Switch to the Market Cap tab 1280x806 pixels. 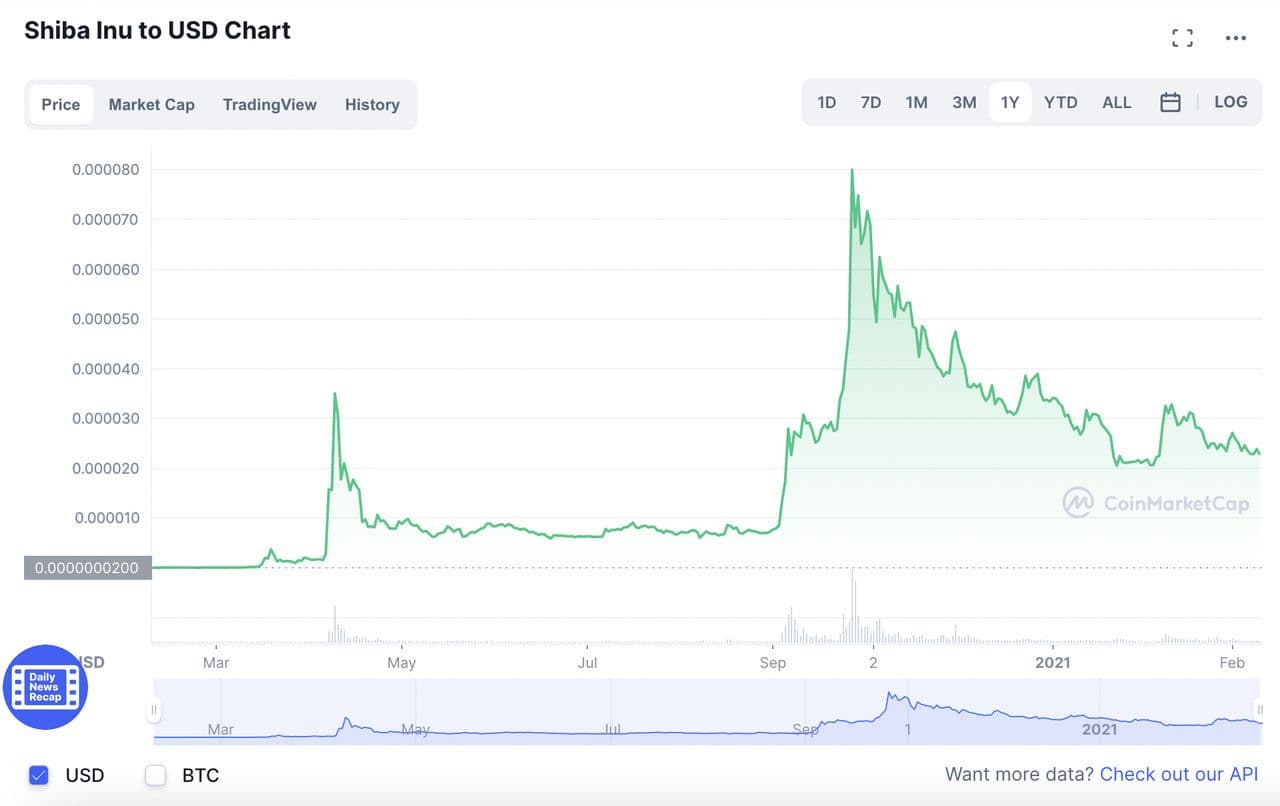coord(151,104)
